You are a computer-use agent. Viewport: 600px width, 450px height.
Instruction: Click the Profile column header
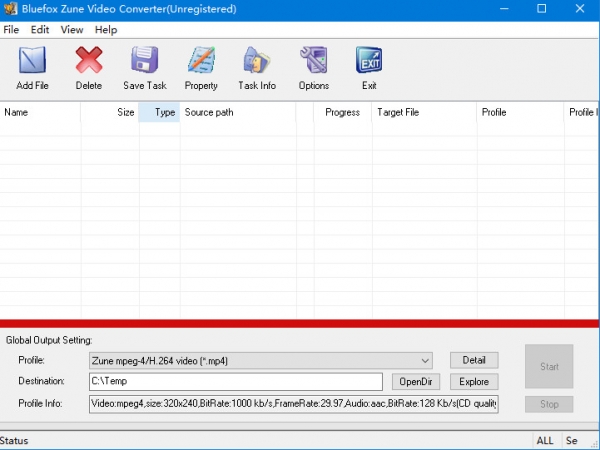520,112
